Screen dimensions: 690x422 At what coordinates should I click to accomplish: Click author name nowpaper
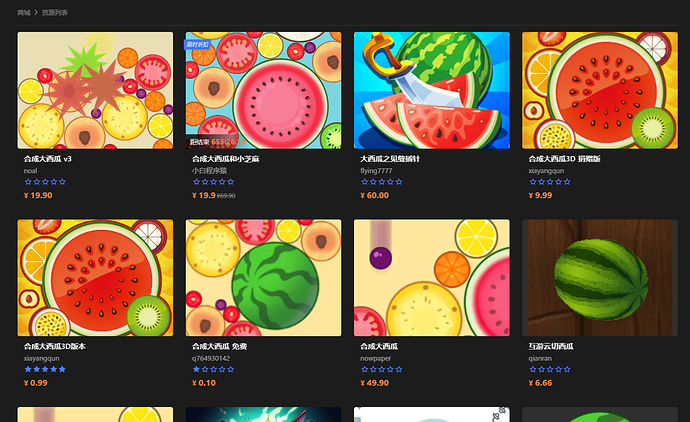[x=375, y=358]
